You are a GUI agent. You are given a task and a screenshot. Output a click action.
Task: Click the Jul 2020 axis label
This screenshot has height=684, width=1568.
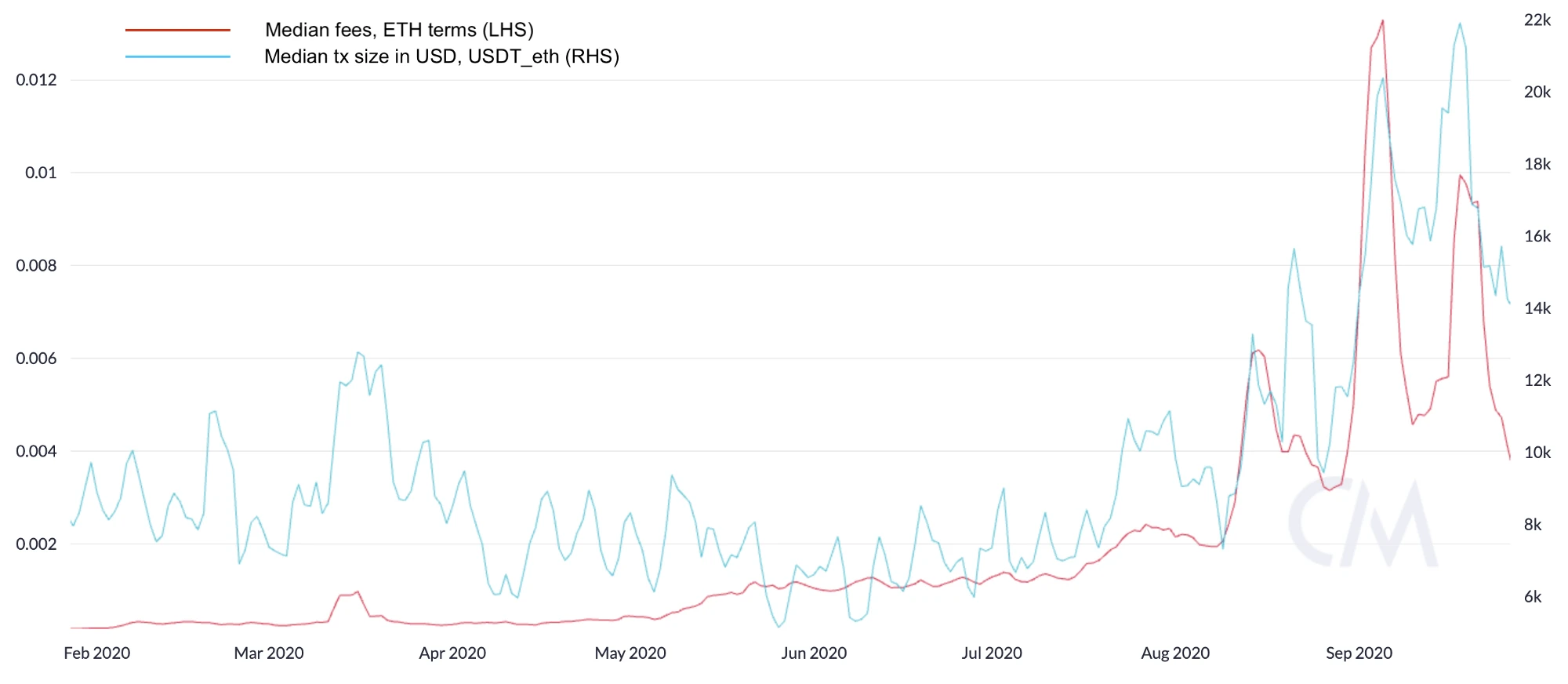pos(992,653)
